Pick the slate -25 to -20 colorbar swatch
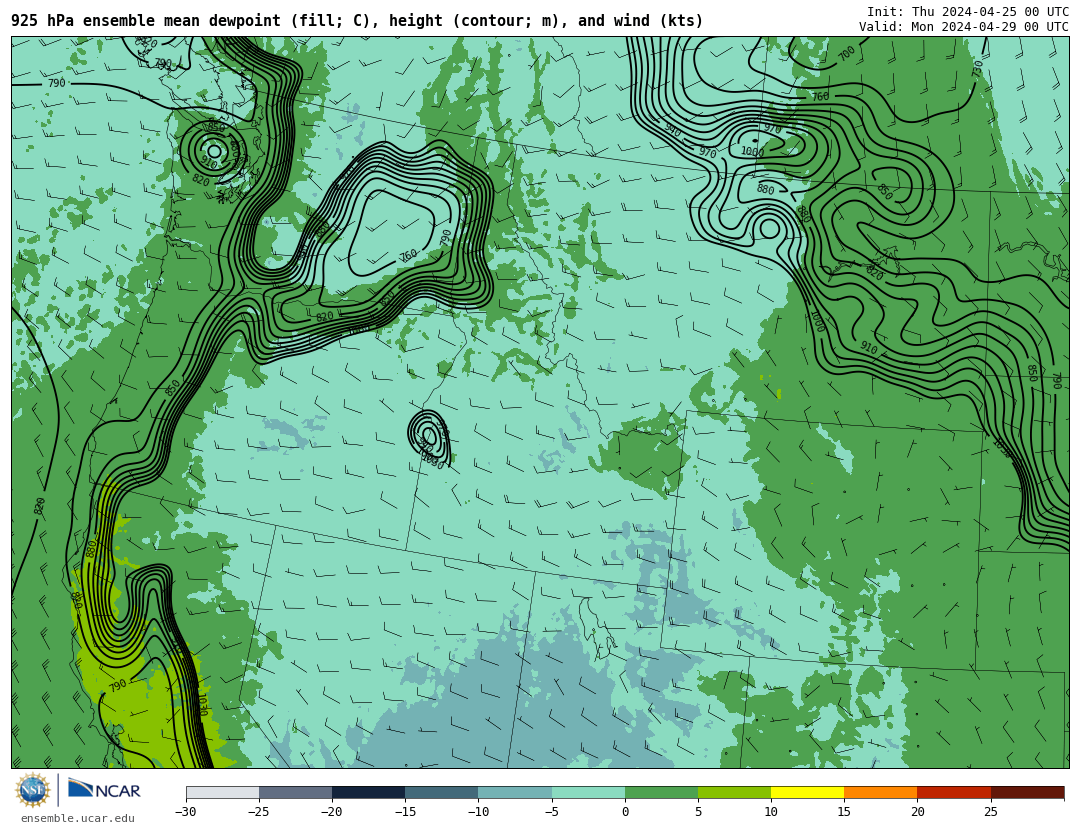 click(x=295, y=793)
